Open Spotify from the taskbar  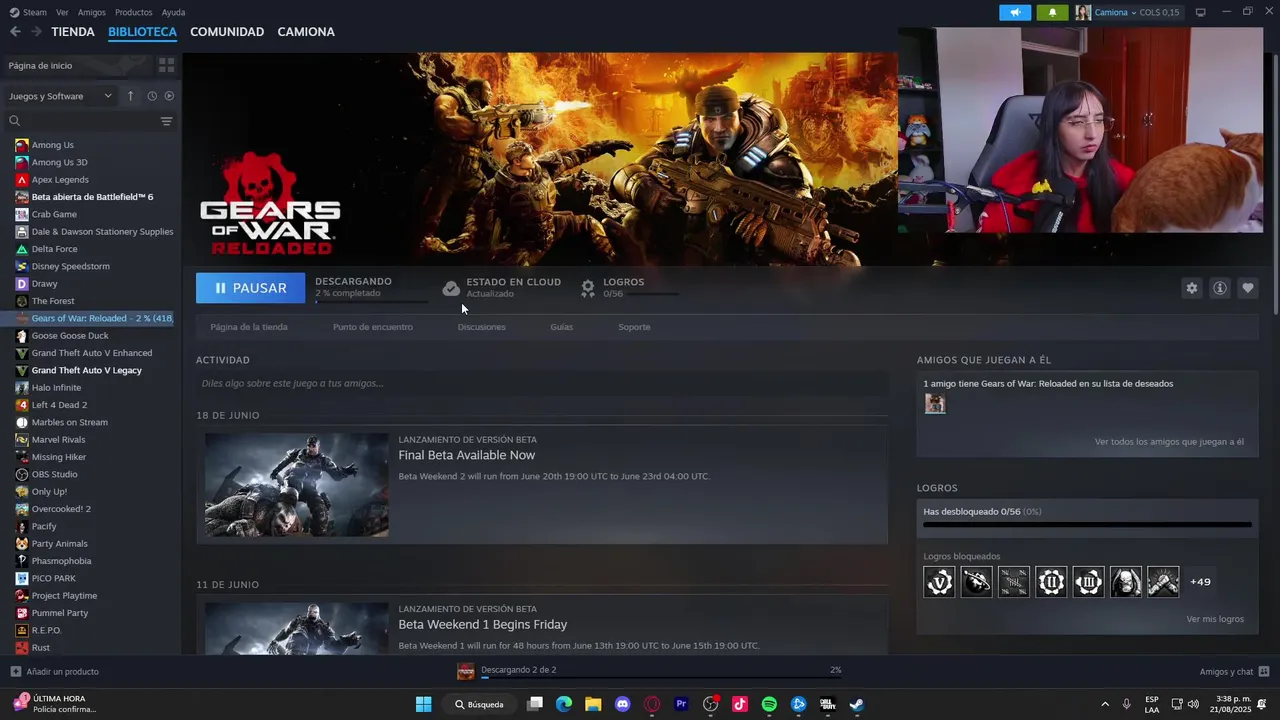point(769,704)
